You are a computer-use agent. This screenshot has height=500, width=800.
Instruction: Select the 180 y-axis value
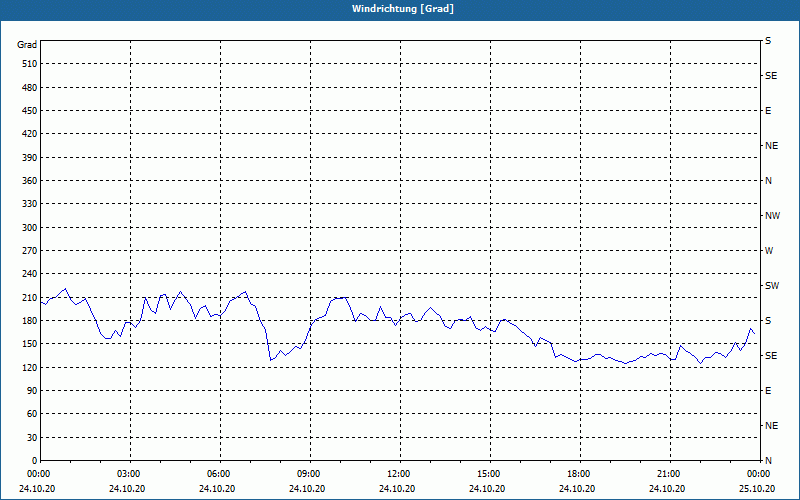(x=30, y=320)
